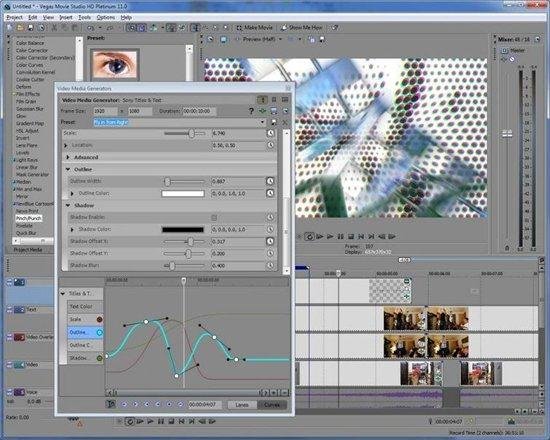Image resolution: width=550 pixels, height=440 pixels.
Task: Click the Frame Size width field
Action: tap(105, 111)
